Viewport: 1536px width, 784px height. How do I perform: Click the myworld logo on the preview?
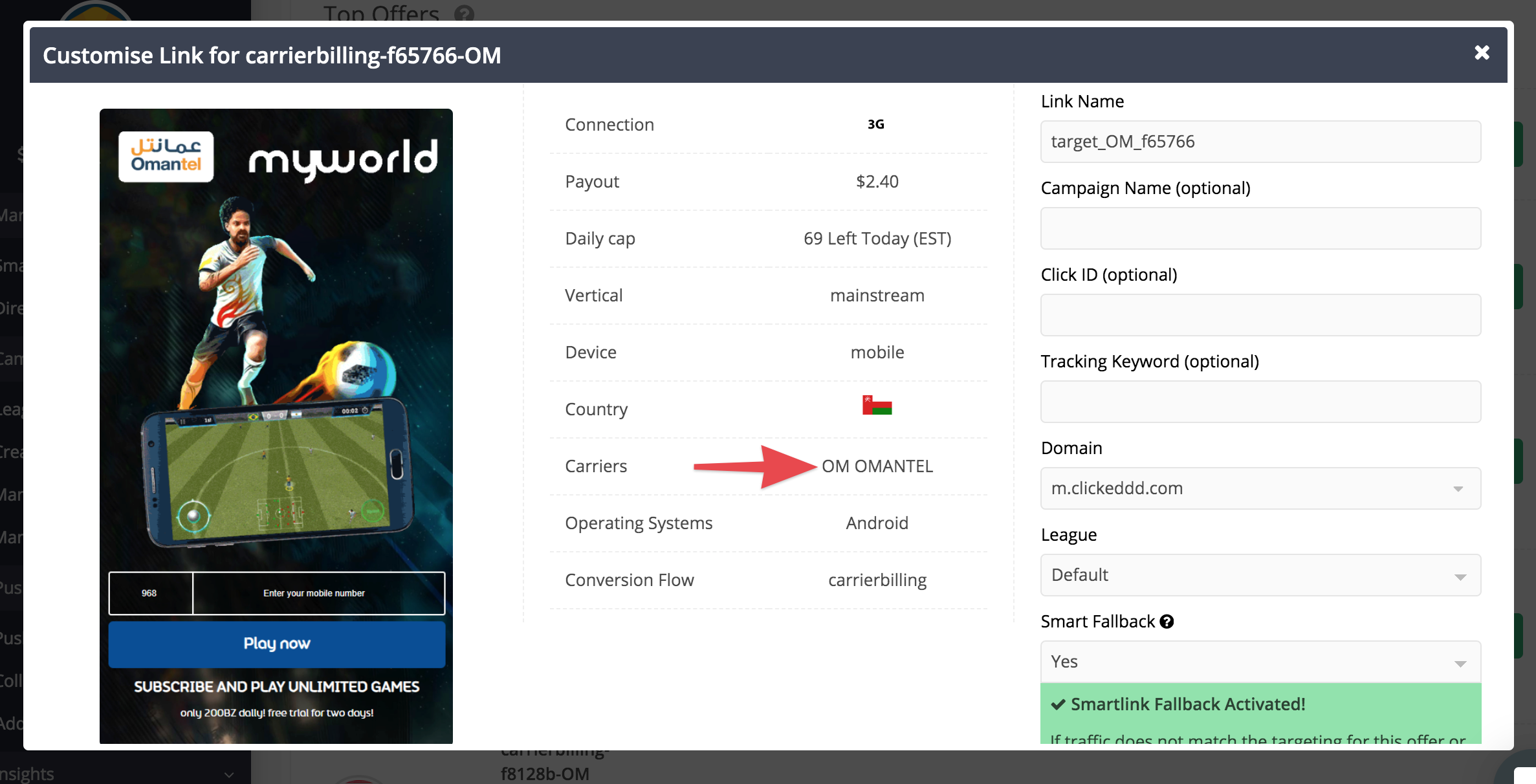343,159
